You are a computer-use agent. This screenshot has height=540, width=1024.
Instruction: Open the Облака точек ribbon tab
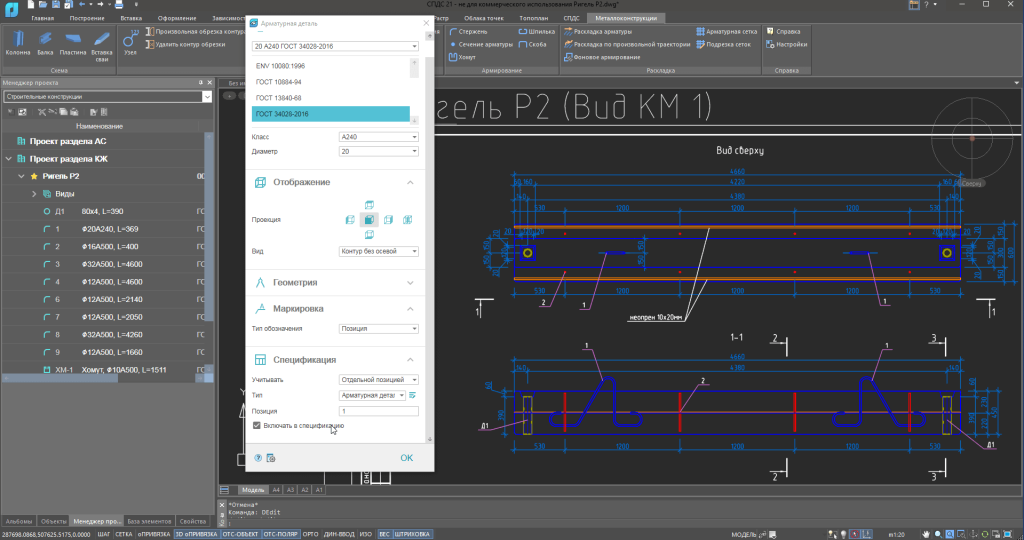482,18
